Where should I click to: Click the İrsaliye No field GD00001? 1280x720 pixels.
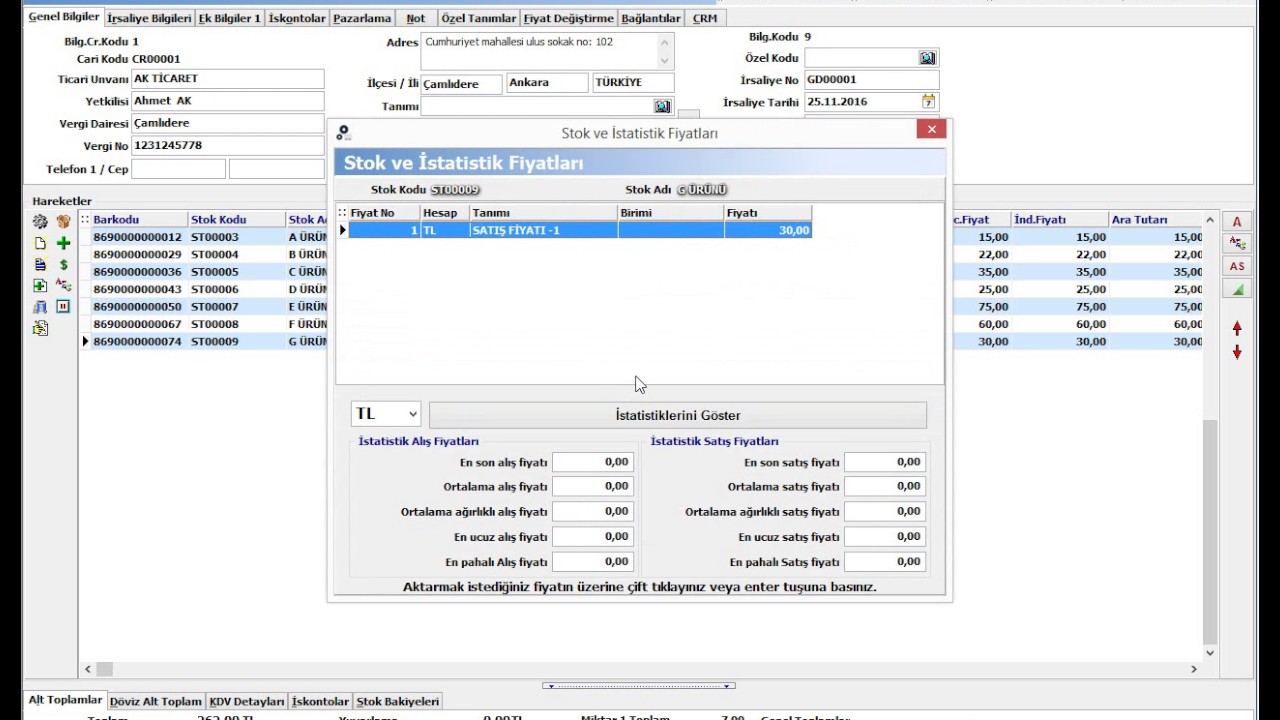tap(871, 79)
